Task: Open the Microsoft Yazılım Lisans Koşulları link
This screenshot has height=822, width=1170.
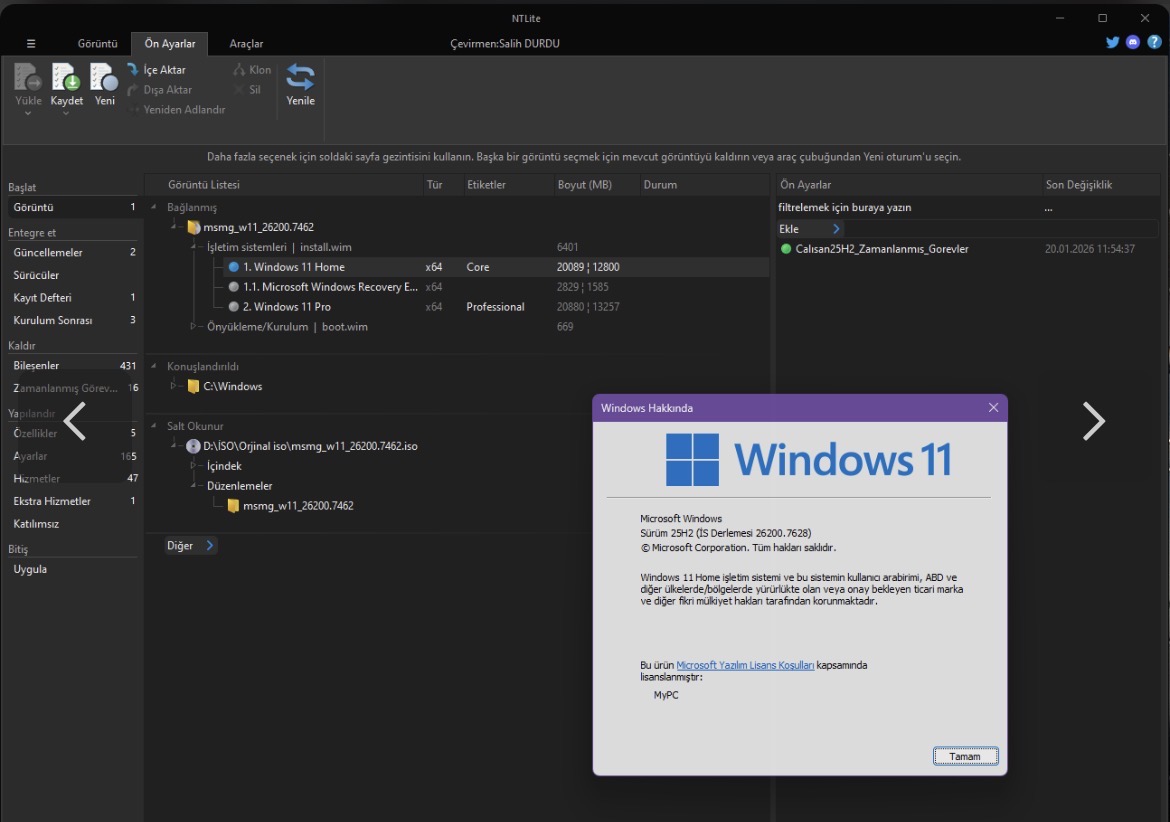Action: coord(745,665)
